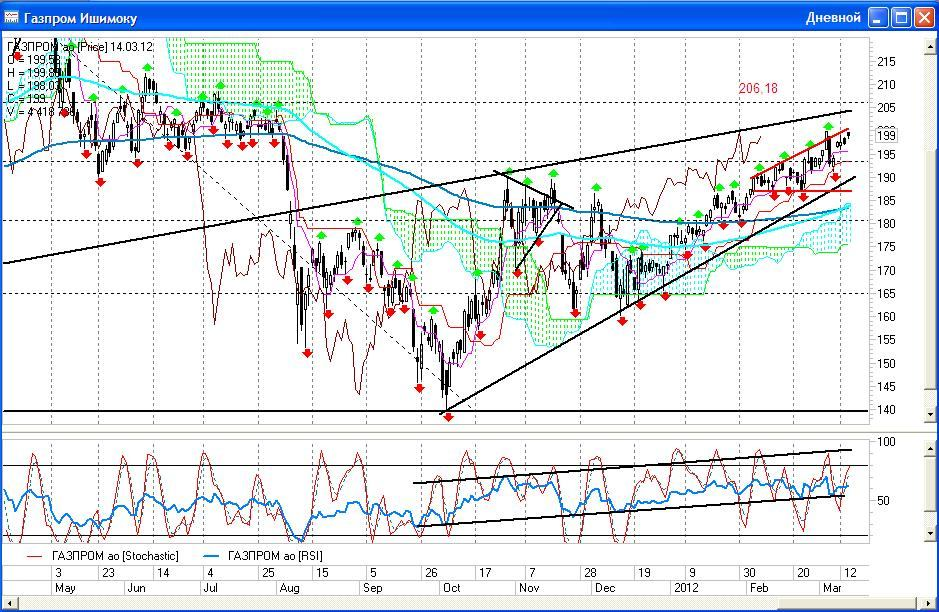Image resolution: width=939 pixels, height=612 pixels.
Task: Open the chart window system menu icon
Action: 11,17
